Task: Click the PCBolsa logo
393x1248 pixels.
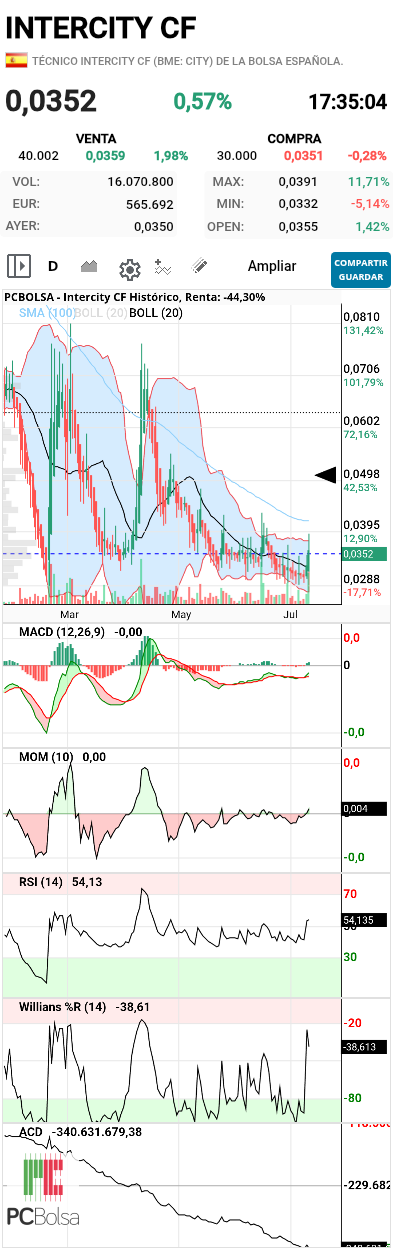Action: pyautogui.click(x=43, y=1191)
